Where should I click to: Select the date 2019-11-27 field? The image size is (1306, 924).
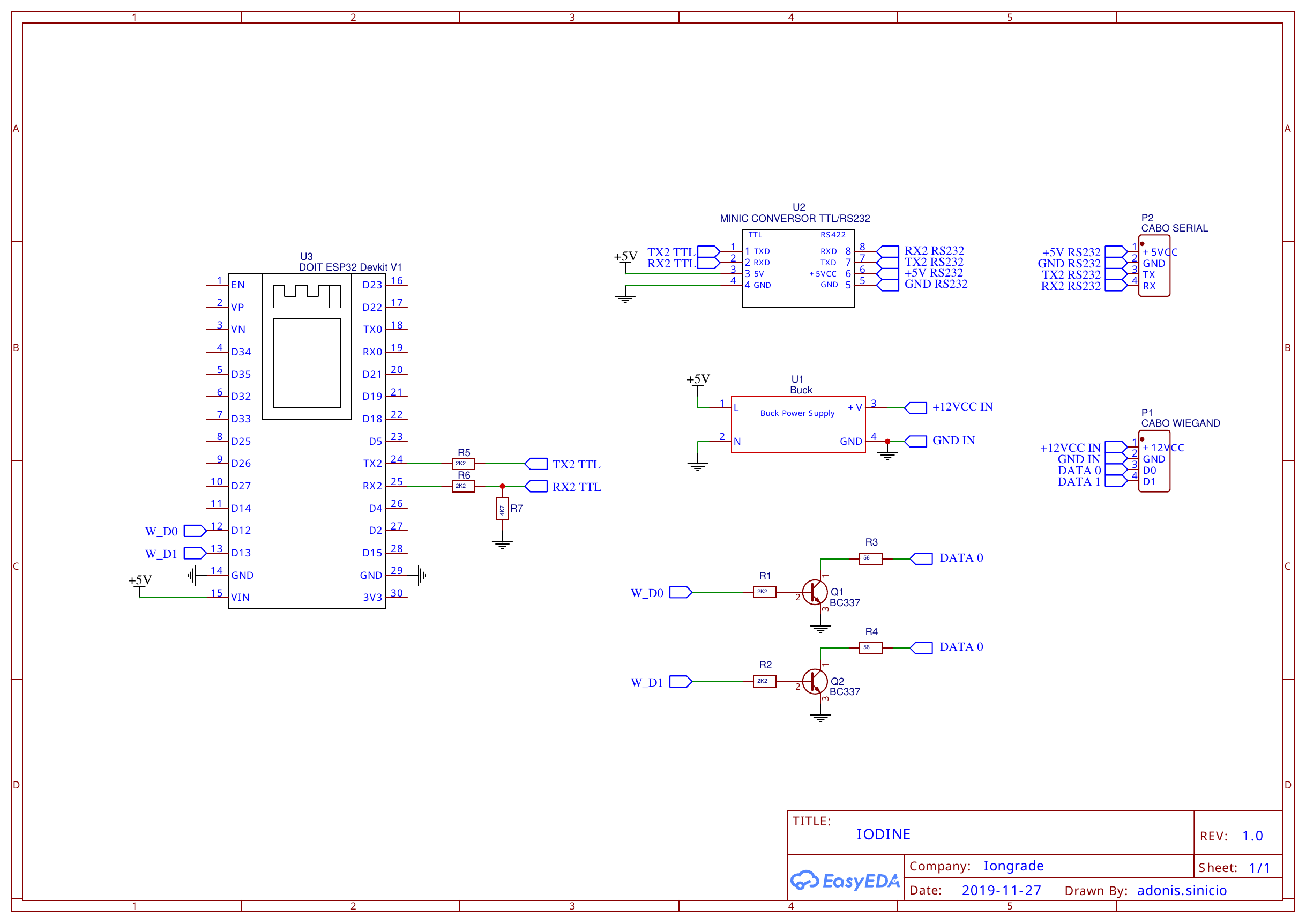[1001, 890]
